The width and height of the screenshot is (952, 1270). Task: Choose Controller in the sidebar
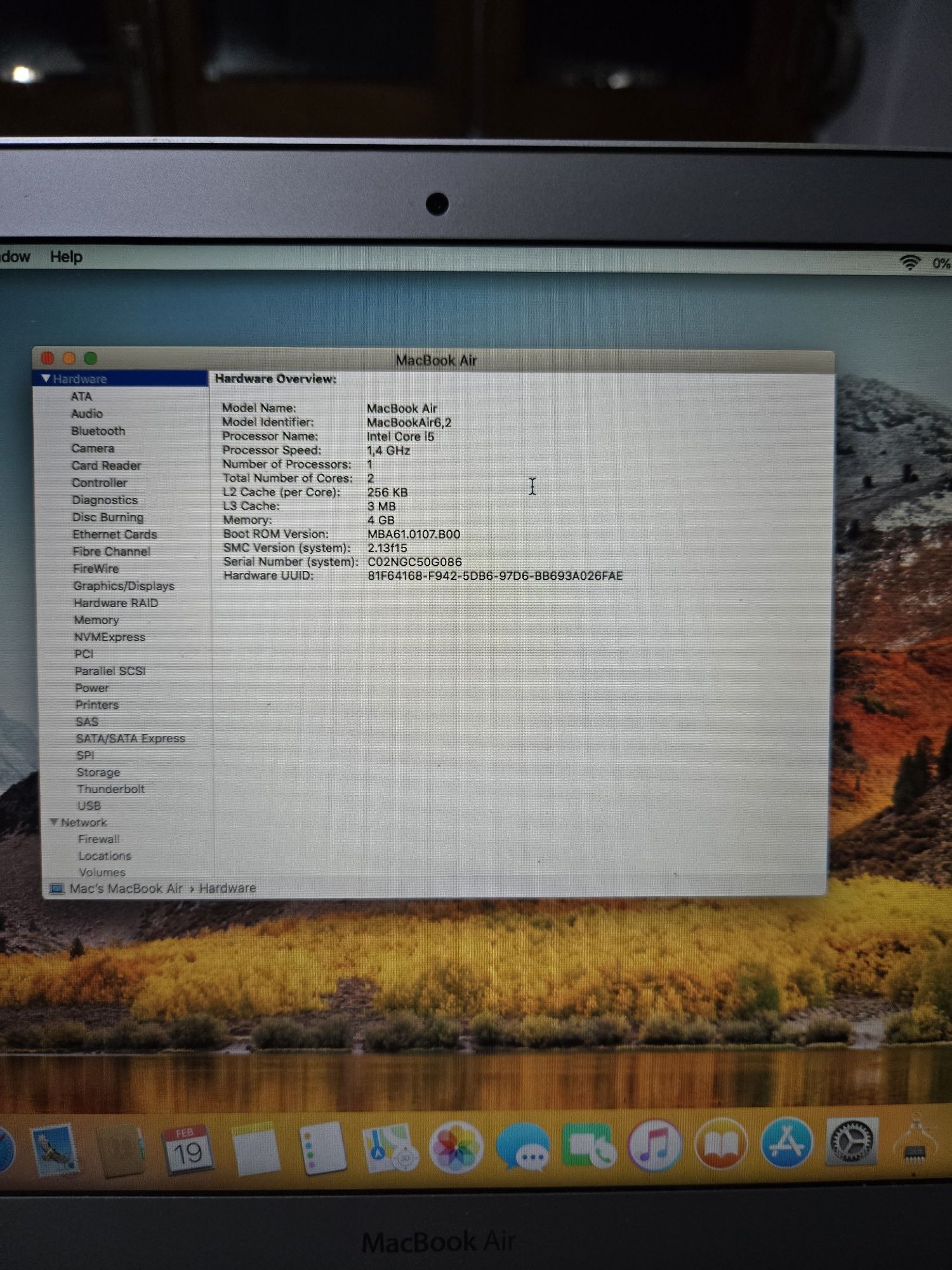[100, 483]
